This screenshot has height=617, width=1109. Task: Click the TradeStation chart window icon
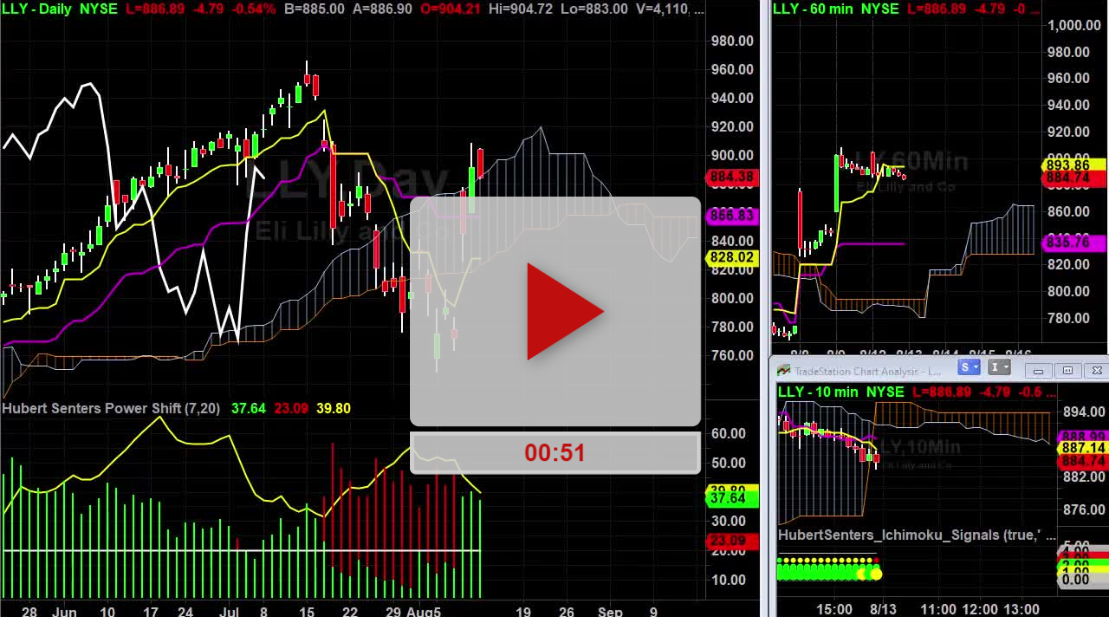pyautogui.click(x=783, y=371)
